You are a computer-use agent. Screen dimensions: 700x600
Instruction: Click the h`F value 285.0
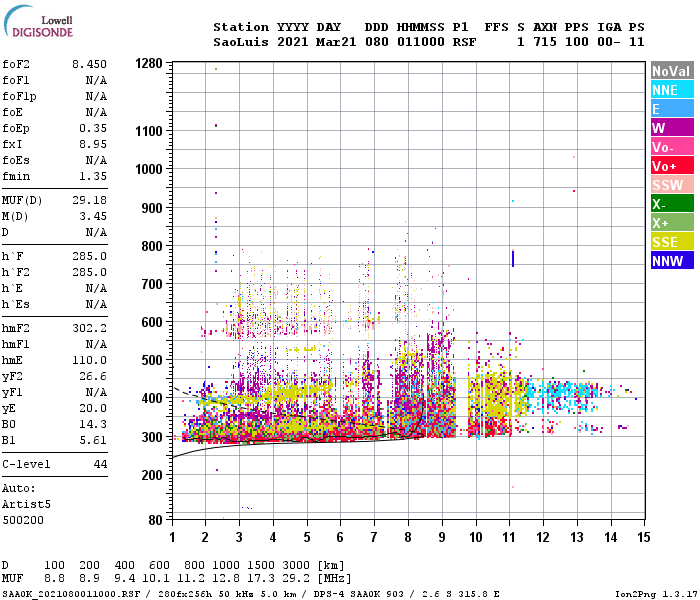[89, 256]
